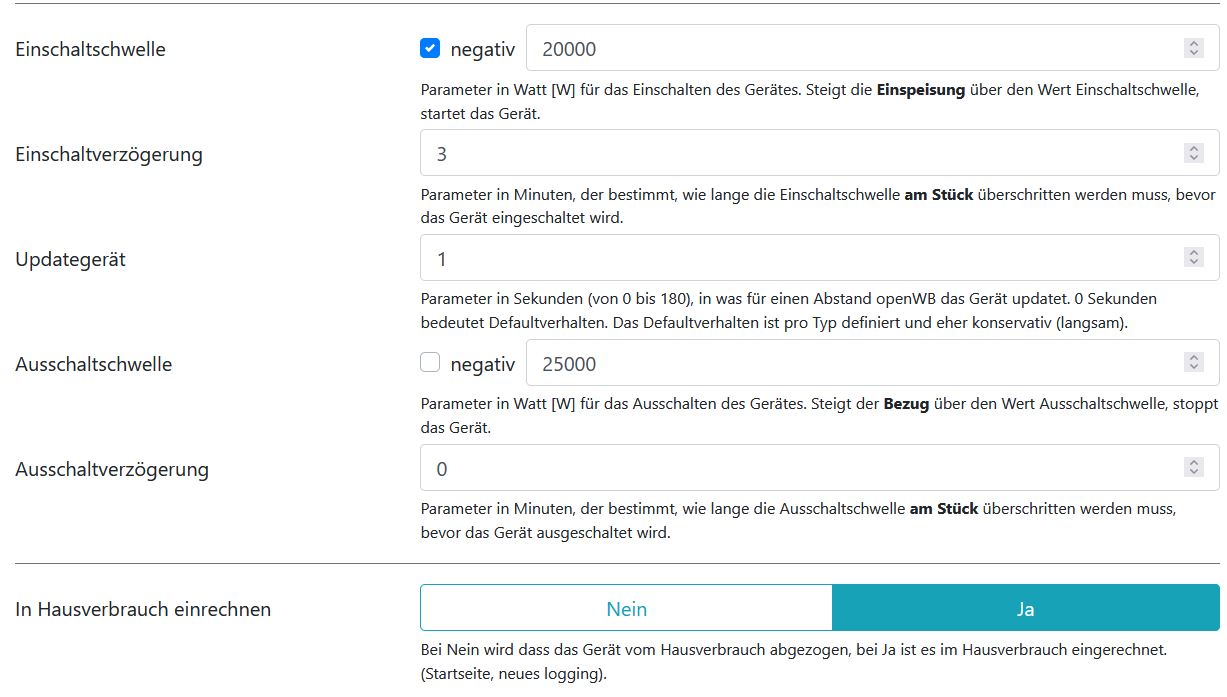Uncheck the negativ checkbox for Einschaltschwelle

click(x=430, y=48)
